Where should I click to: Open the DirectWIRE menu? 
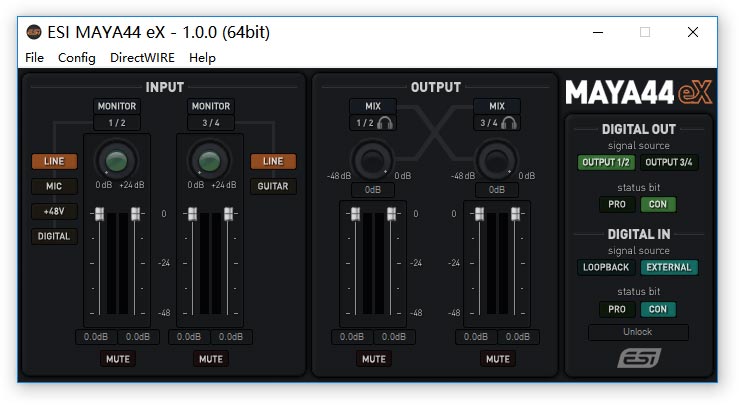(x=142, y=58)
